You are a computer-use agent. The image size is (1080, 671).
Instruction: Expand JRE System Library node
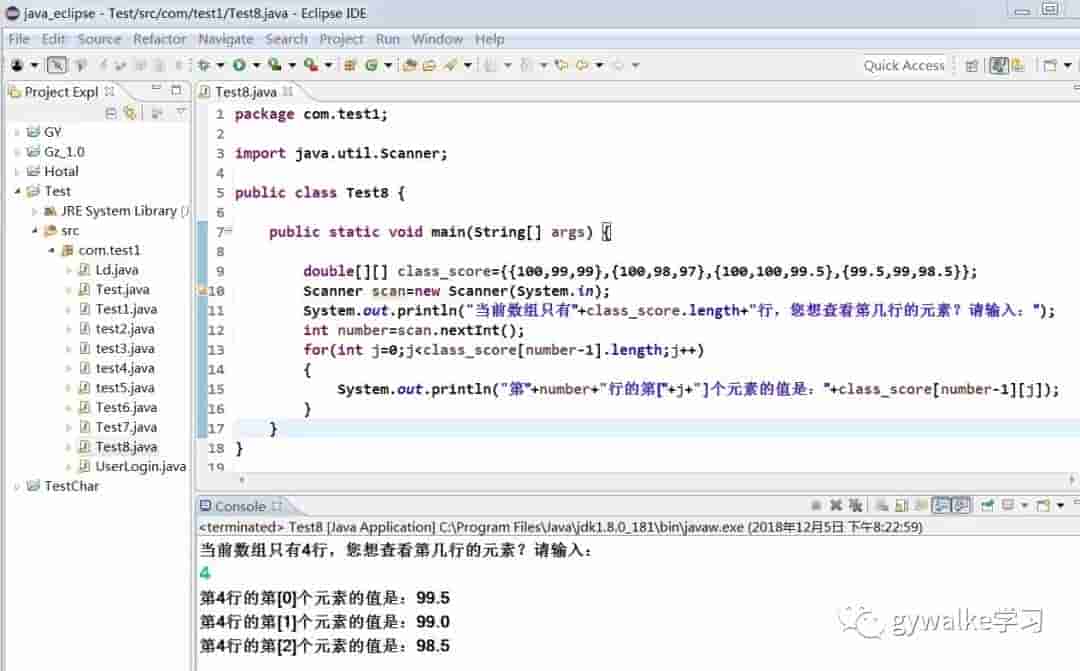[34, 211]
